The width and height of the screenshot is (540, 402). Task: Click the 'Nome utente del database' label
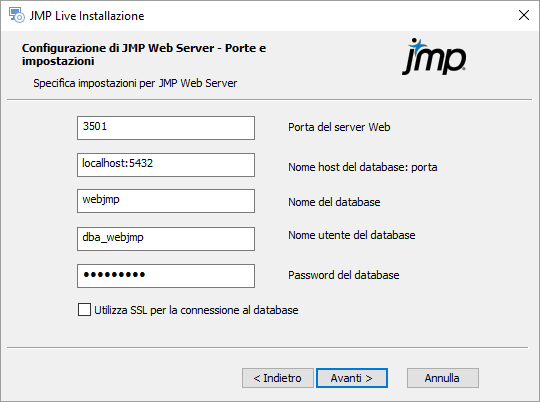pyautogui.click(x=352, y=235)
